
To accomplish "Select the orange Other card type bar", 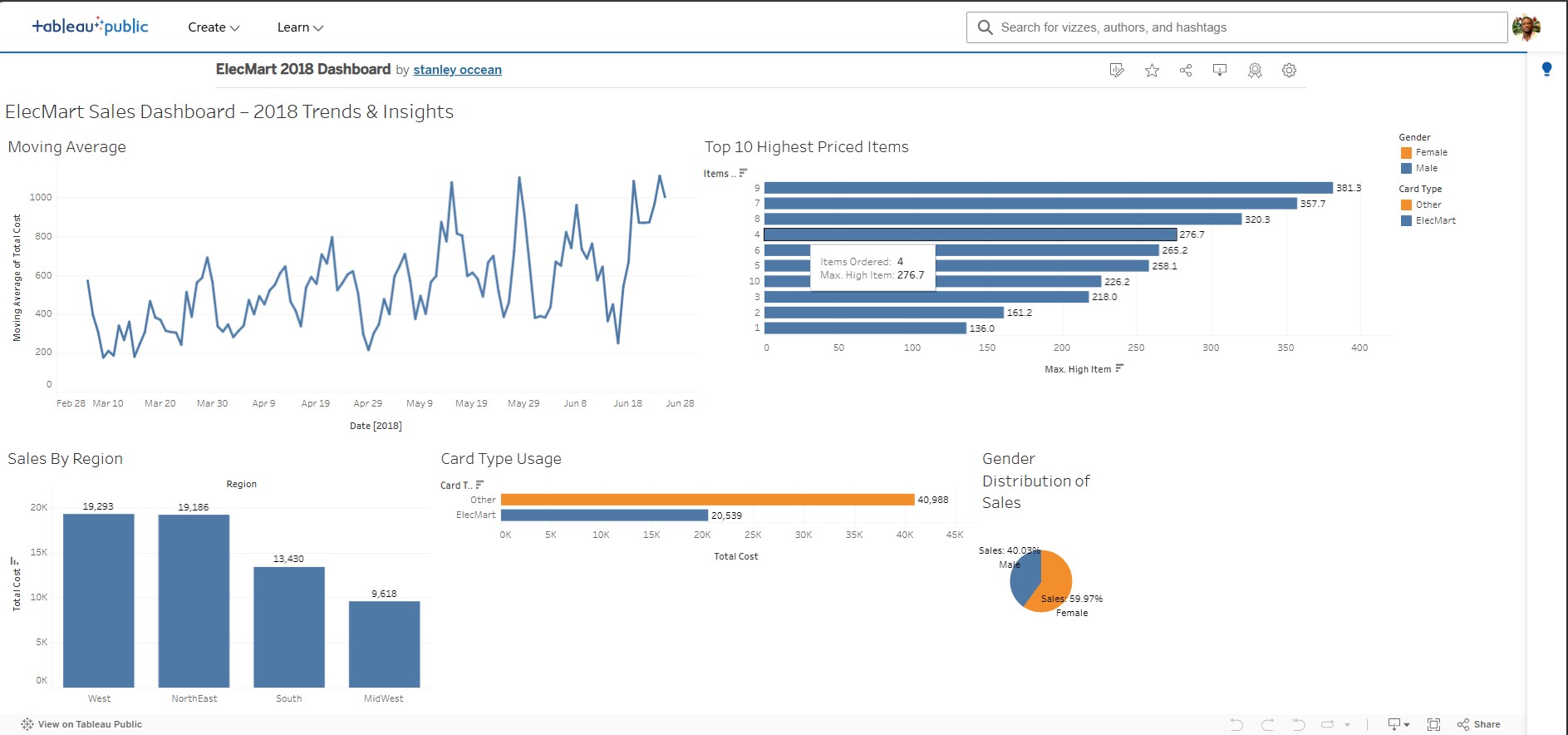I will tap(708, 500).
